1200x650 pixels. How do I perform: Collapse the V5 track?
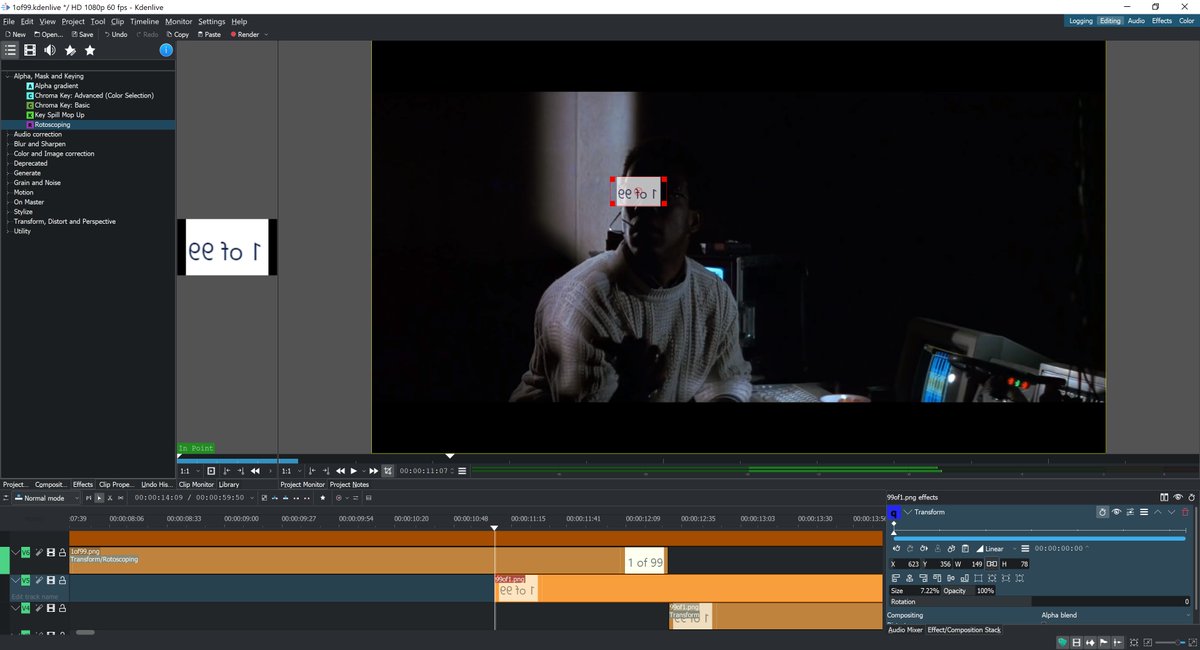click(x=14, y=580)
